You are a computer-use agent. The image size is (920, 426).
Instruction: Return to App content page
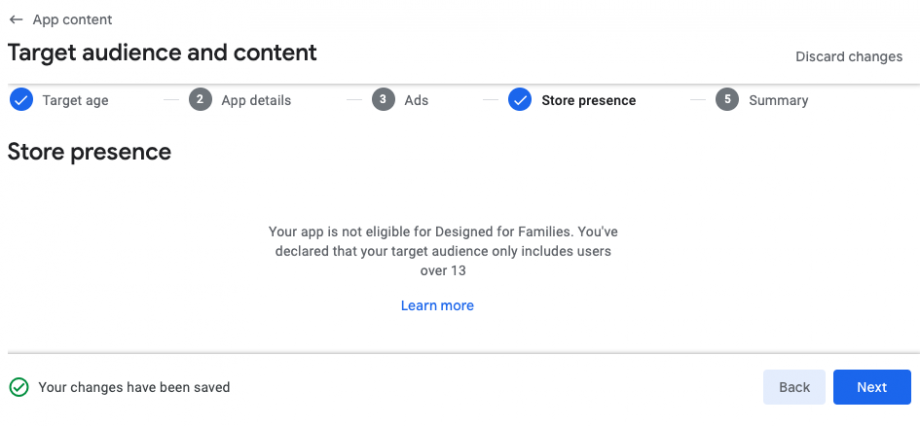[72, 20]
